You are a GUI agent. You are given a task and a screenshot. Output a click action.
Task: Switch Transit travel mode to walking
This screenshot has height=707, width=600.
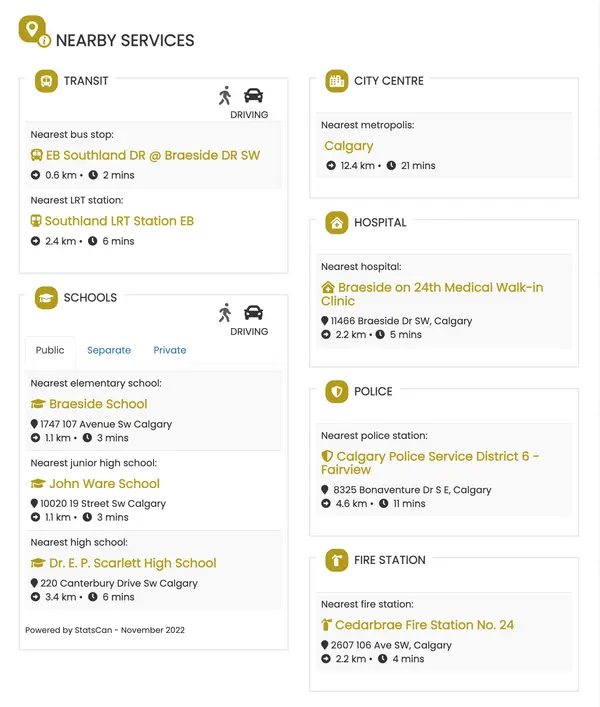click(x=225, y=96)
